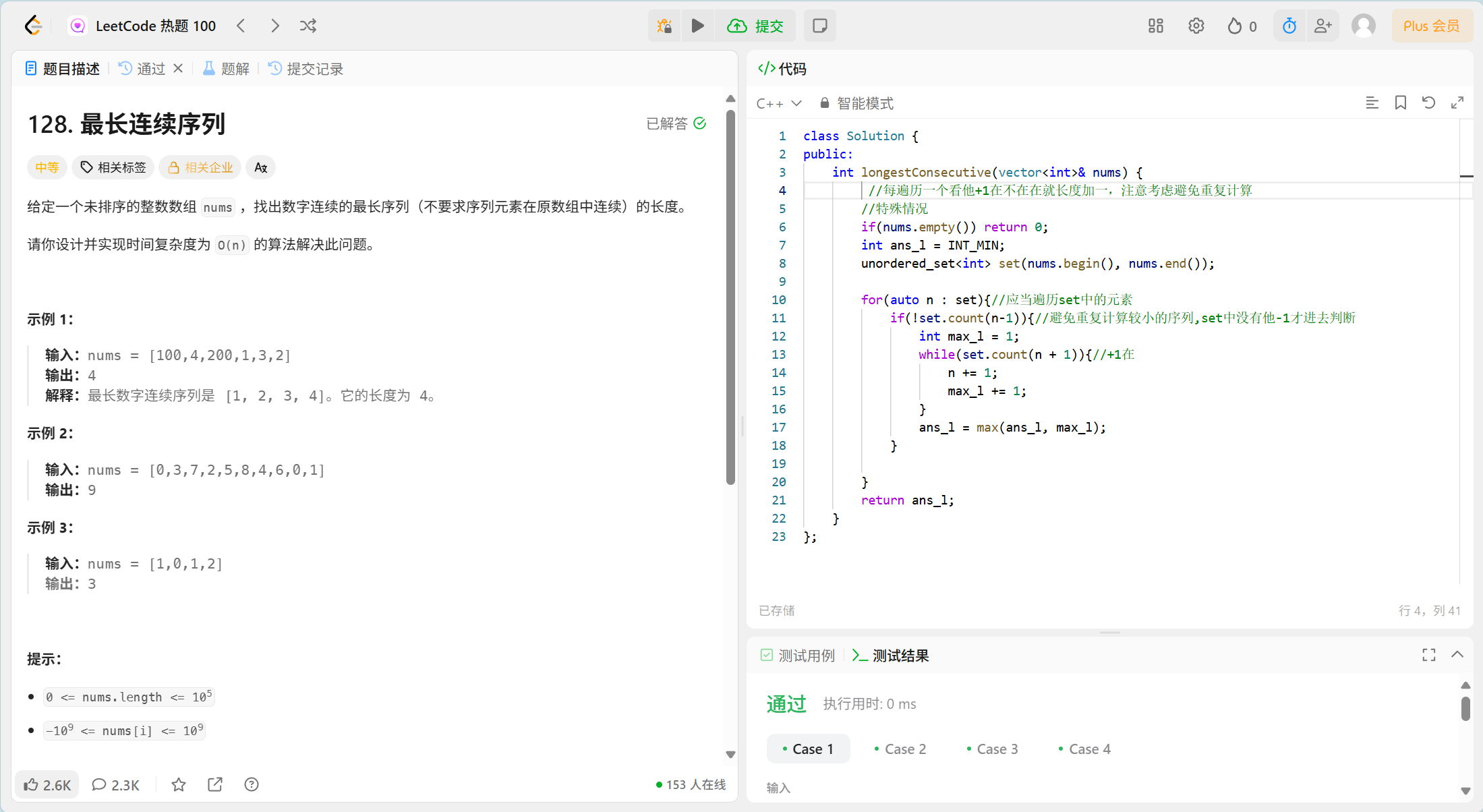The image size is (1483, 812).
Task: Select Case 2 result
Action: (x=900, y=749)
